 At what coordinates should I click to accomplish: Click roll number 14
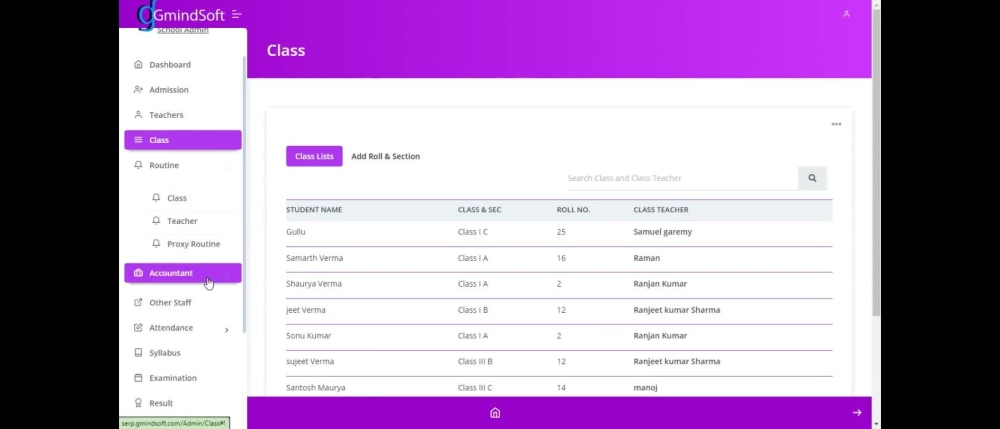(x=561, y=388)
